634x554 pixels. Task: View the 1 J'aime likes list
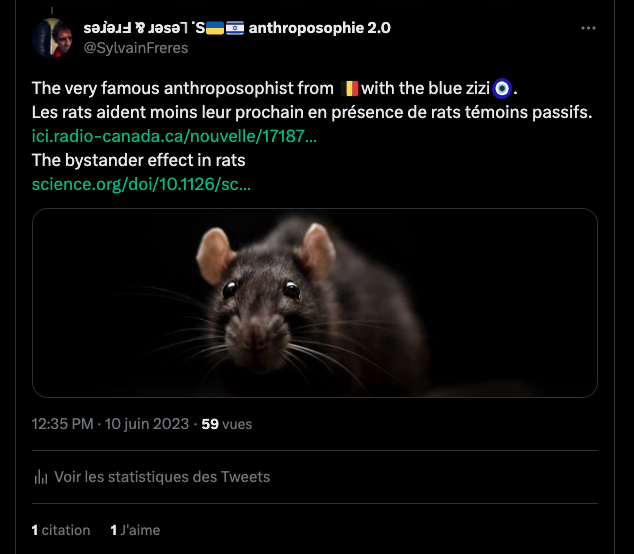coord(135,530)
